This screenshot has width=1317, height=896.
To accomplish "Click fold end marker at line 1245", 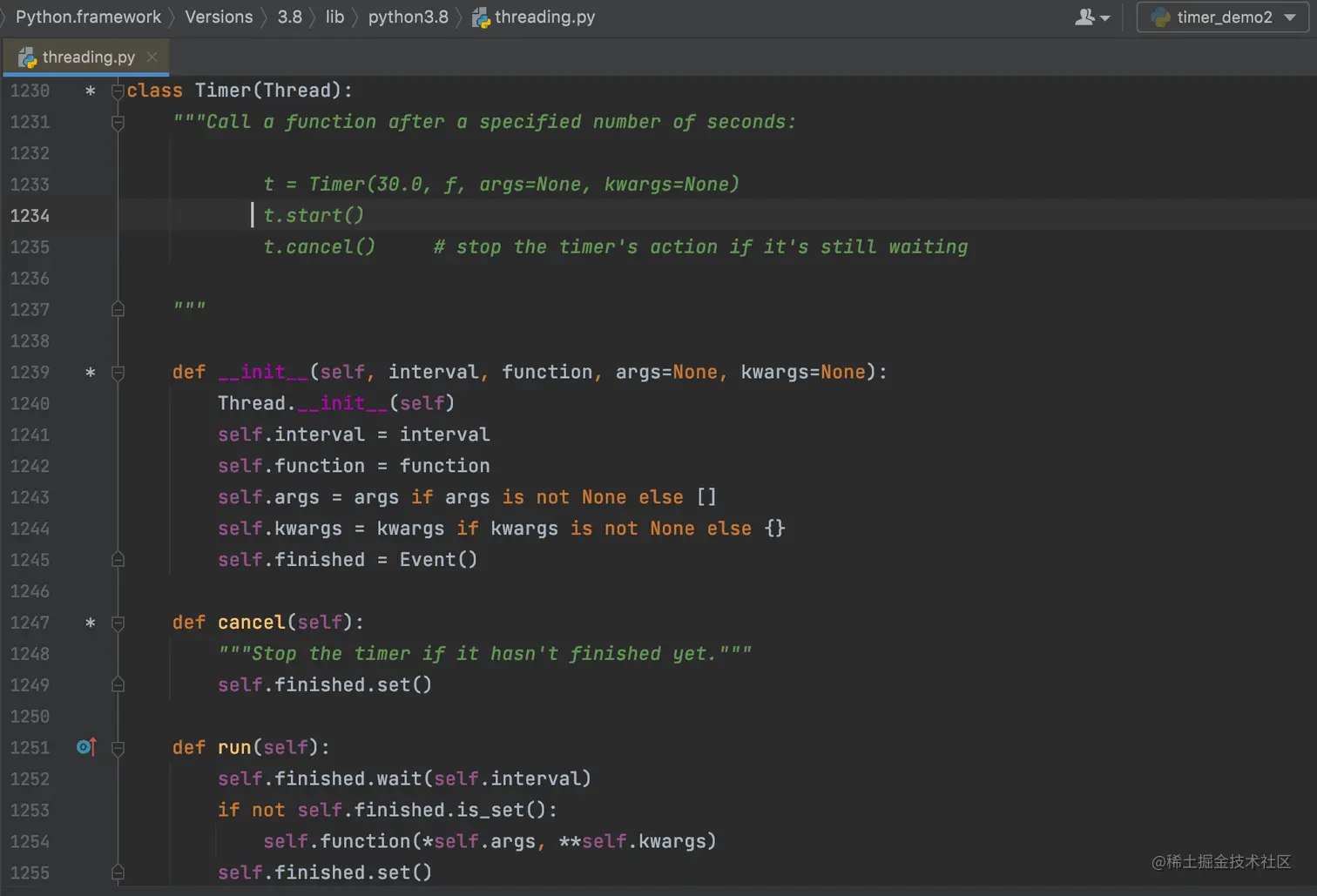I will tap(118, 560).
